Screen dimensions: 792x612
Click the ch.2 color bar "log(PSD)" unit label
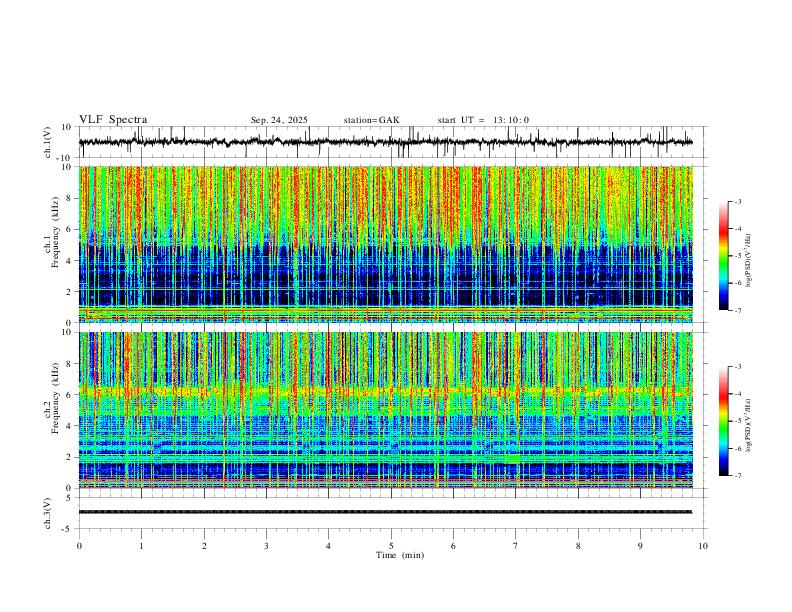(x=748, y=426)
